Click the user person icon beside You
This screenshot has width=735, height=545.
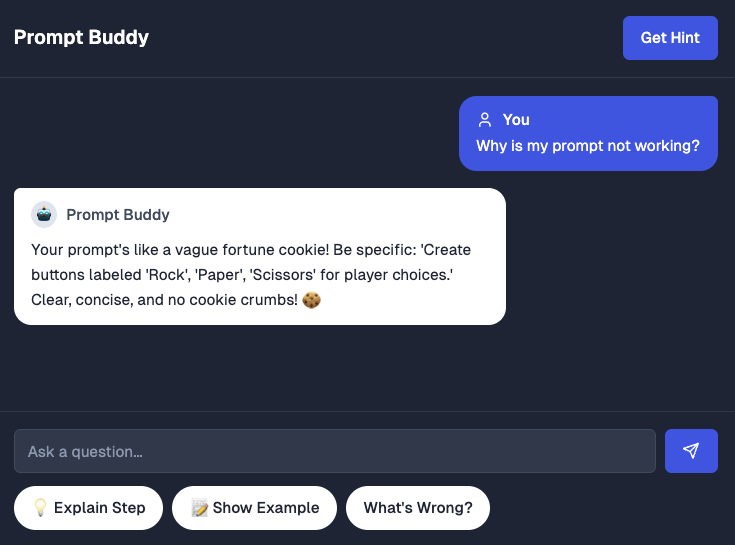(x=485, y=120)
